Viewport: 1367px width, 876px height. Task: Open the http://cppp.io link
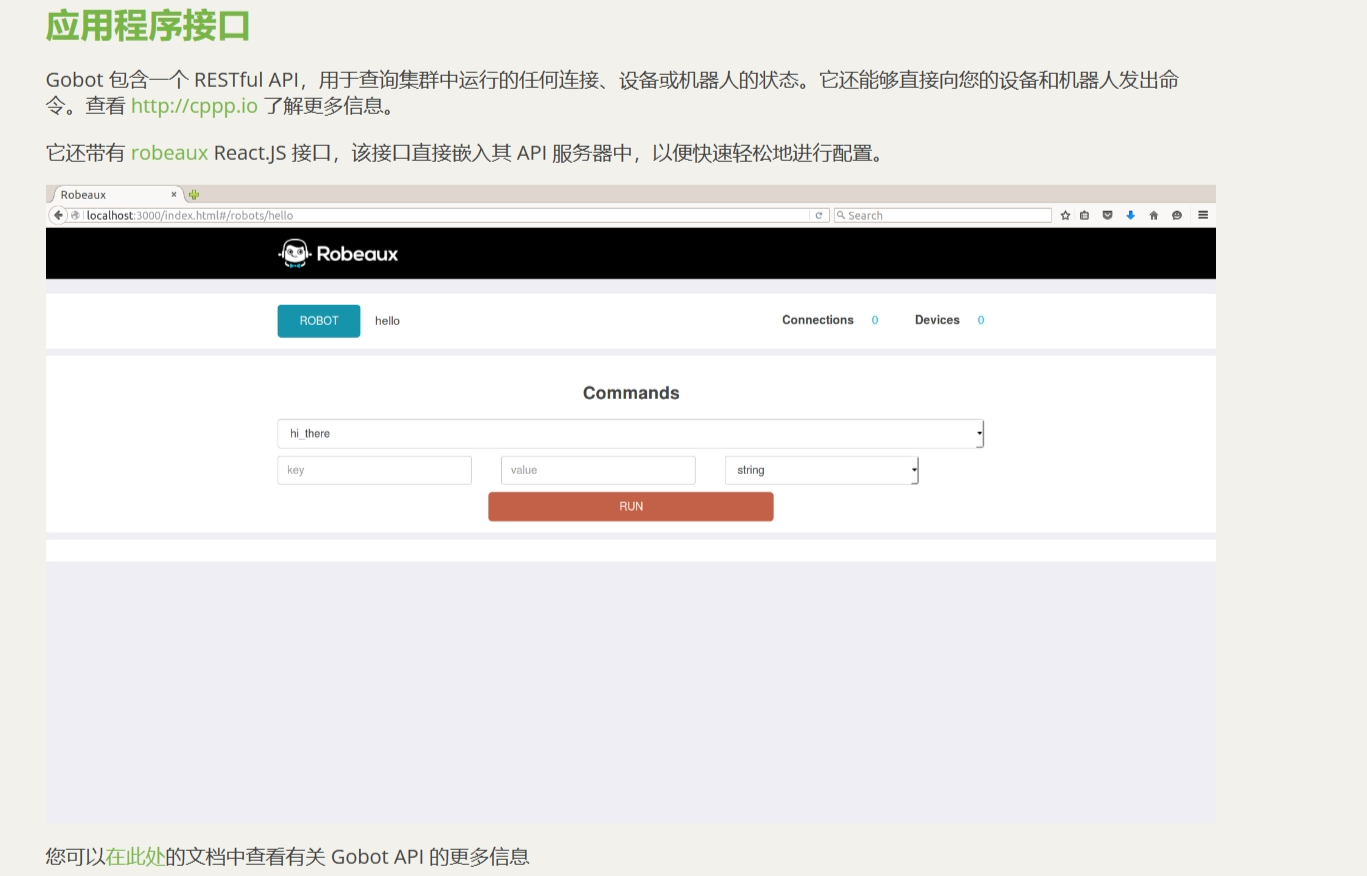[x=194, y=106]
